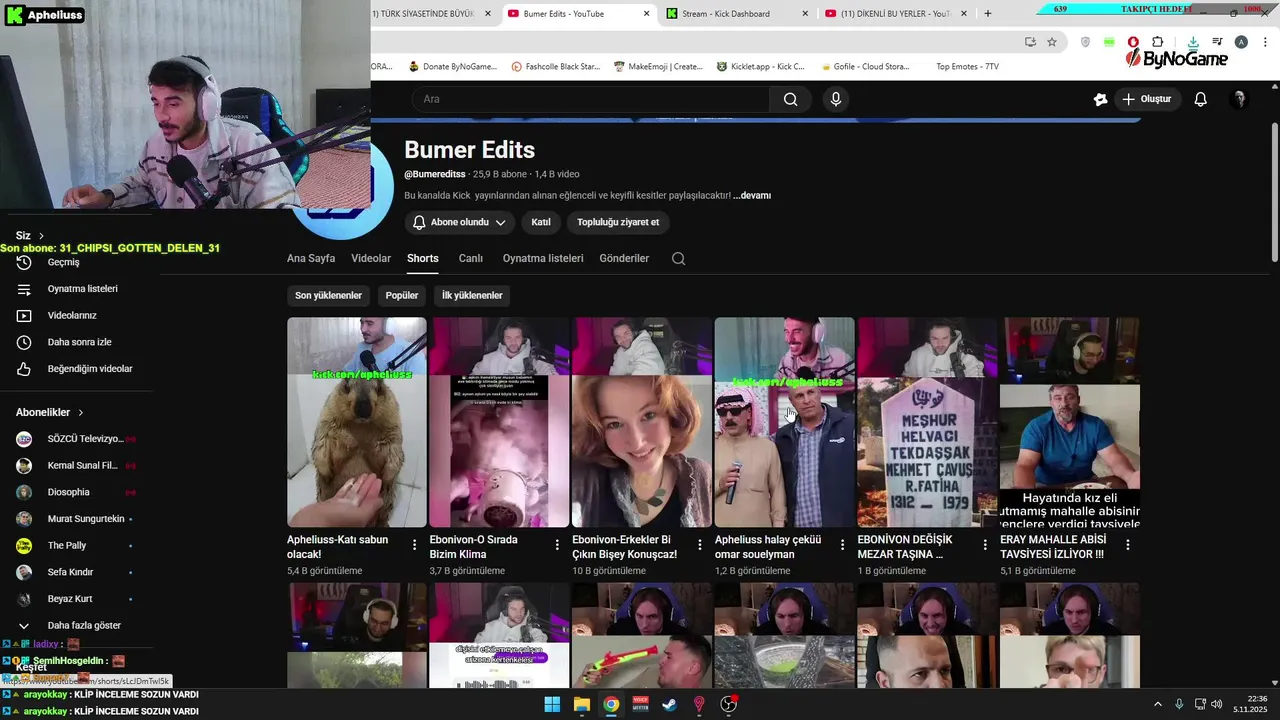Open Steam from the taskbar
Viewport: 1280px width, 720px height.
click(x=670, y=704)
